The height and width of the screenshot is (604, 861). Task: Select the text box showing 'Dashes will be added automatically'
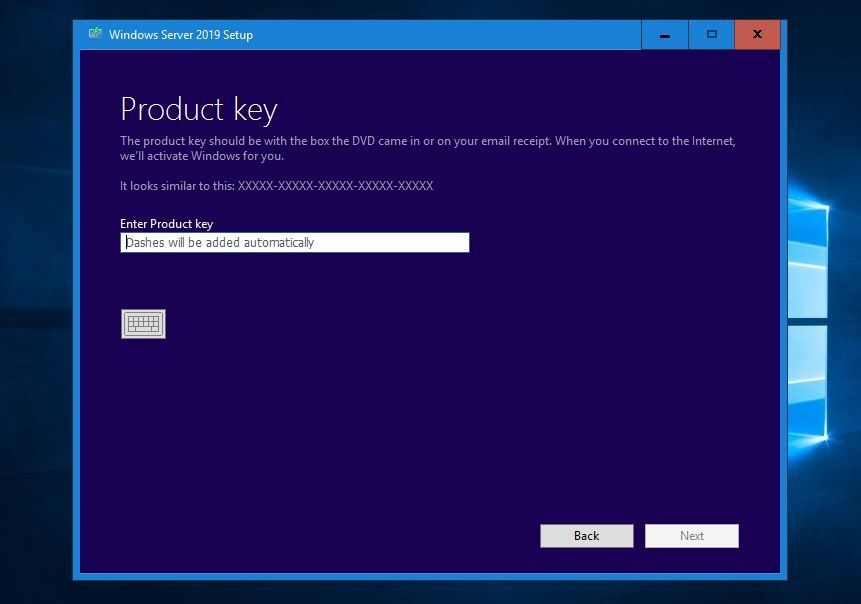click(294, 242)
